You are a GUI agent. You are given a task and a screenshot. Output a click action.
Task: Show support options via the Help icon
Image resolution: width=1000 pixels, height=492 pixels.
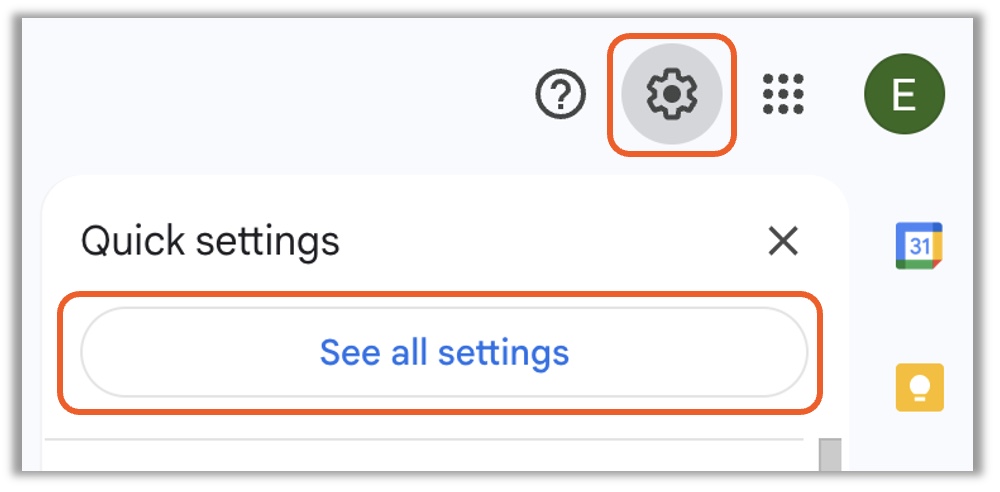561,94
